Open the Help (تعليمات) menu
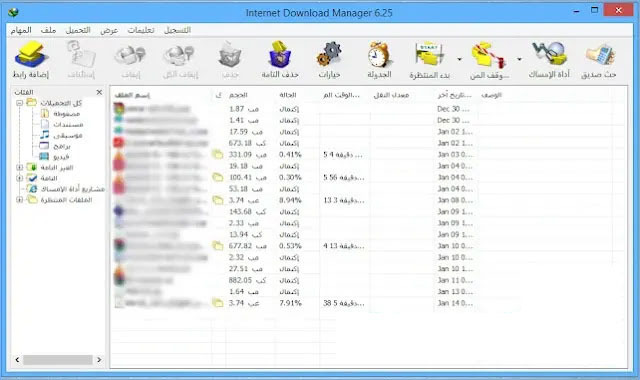This screenshot has height=380, width=640. pos(141,30)
